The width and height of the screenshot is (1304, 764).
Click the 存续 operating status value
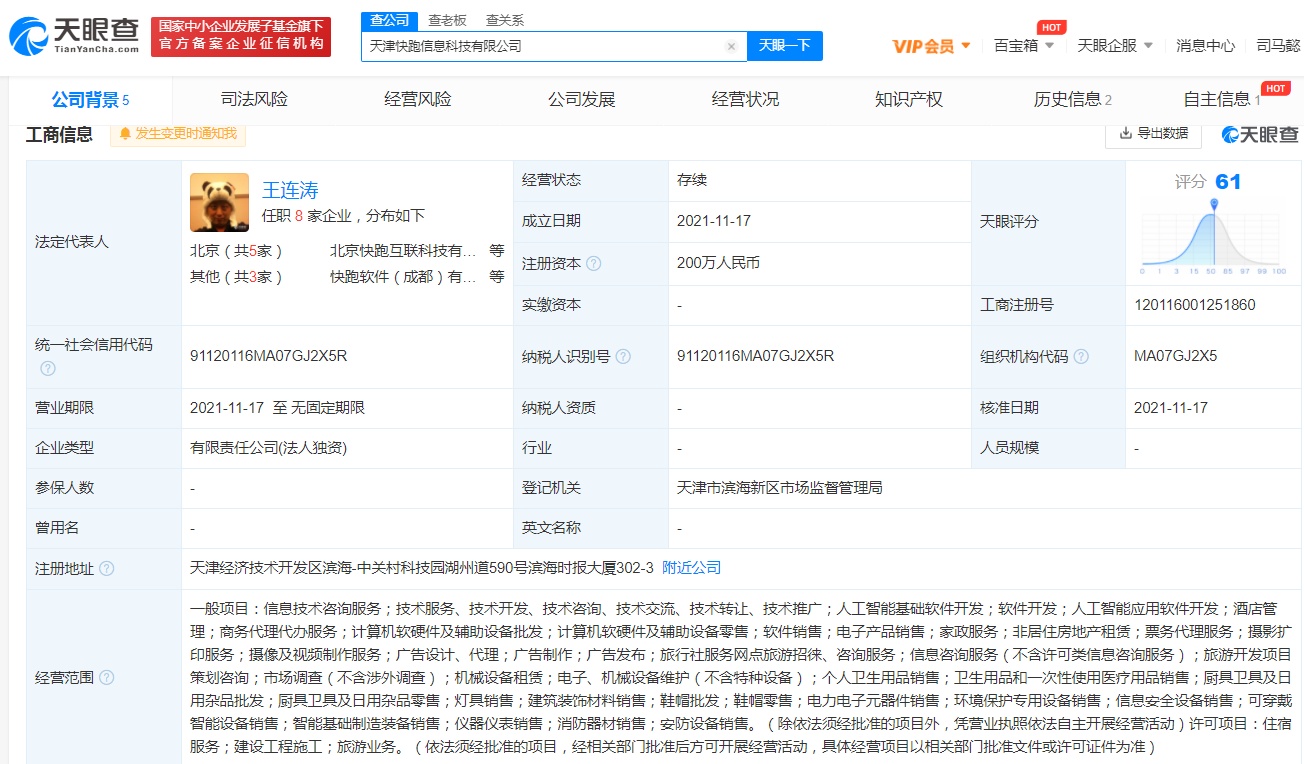pos(691,180)
